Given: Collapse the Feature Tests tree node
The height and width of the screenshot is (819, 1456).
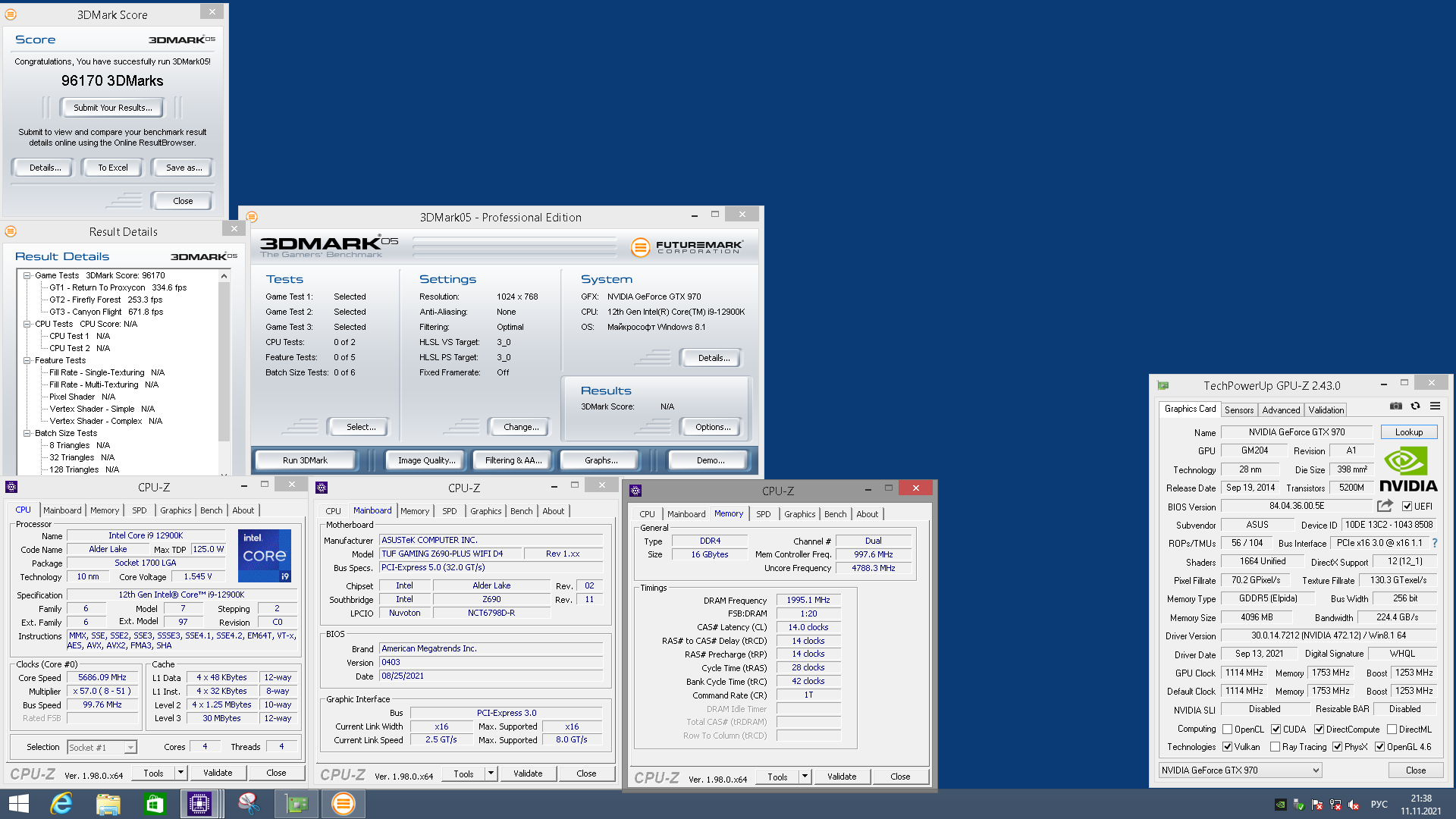Looking at the screenshot, I should coord(27,360).
